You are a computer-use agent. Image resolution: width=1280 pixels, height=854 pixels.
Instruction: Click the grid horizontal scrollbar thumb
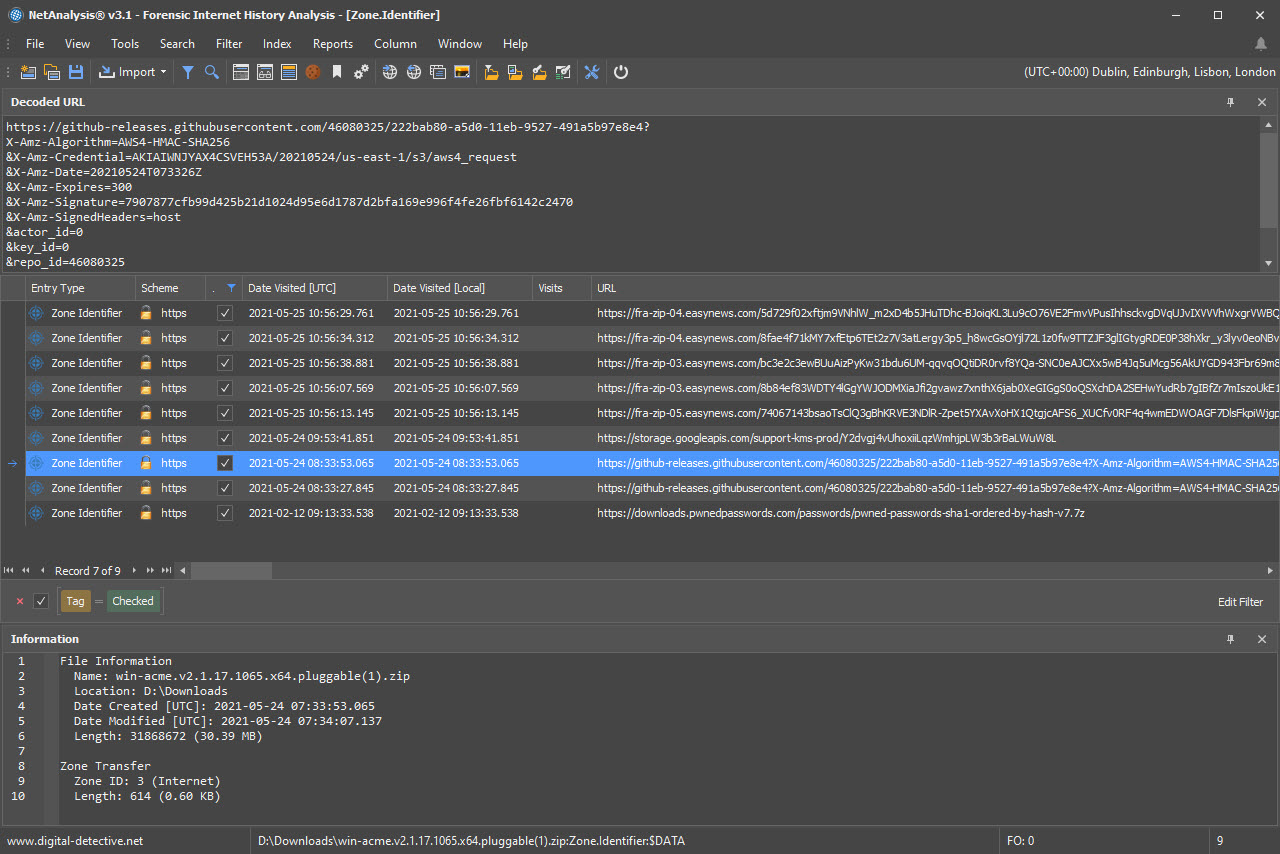[231, 571]
